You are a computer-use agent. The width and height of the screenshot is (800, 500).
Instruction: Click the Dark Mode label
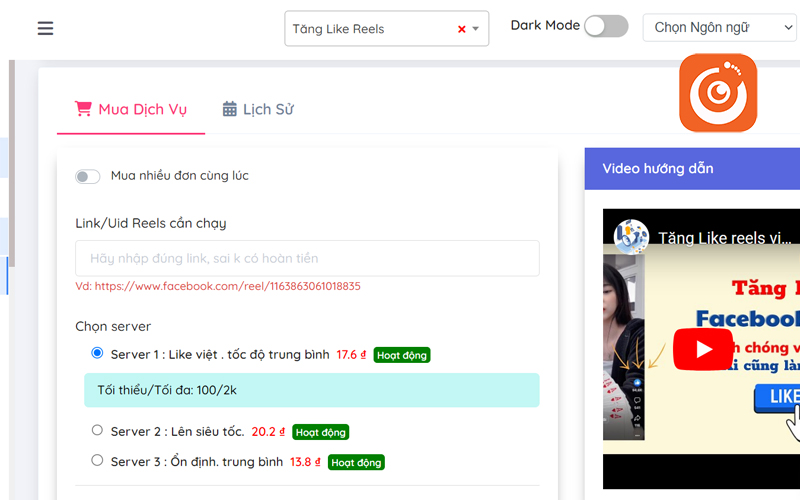point(545,26)
